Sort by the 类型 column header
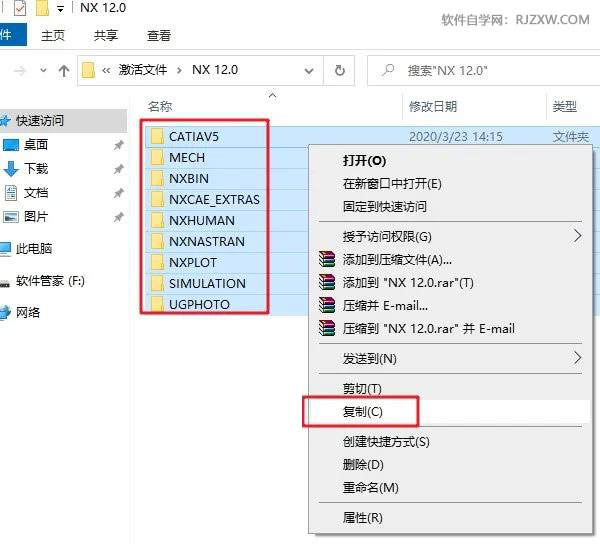This screenshot has height=544, width=600. pyautogui.click(x=564, y=106)
